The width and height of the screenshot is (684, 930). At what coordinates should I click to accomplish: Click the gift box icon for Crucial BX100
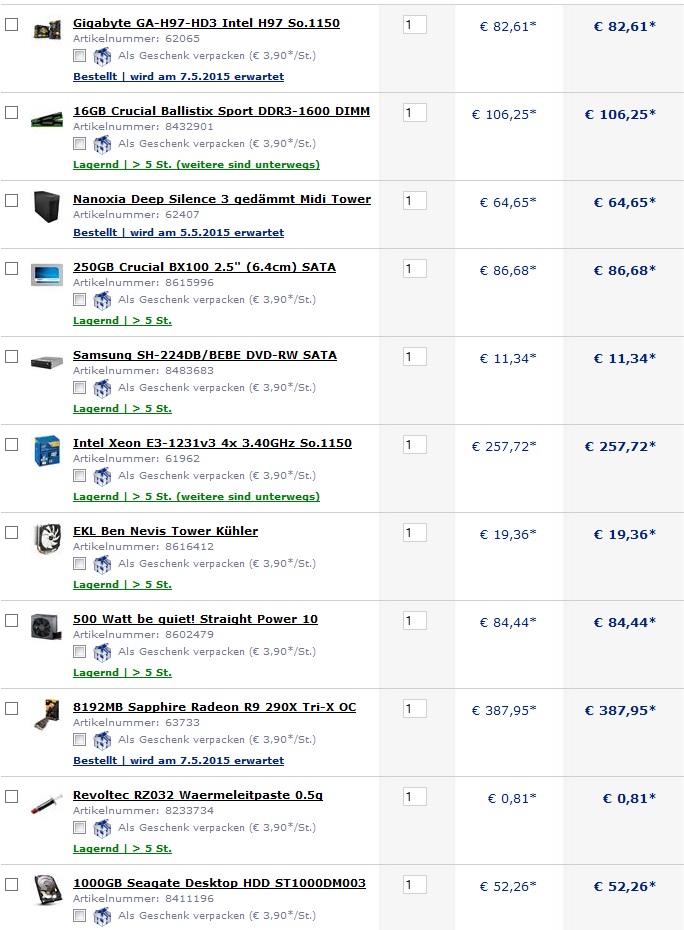tap(102, 300)
